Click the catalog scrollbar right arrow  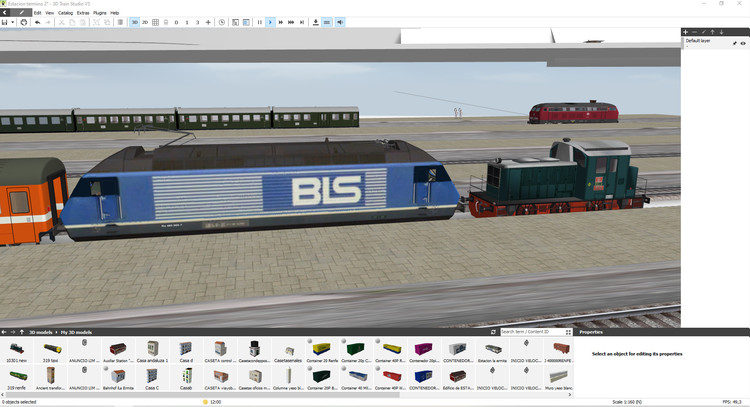(570, 395)
